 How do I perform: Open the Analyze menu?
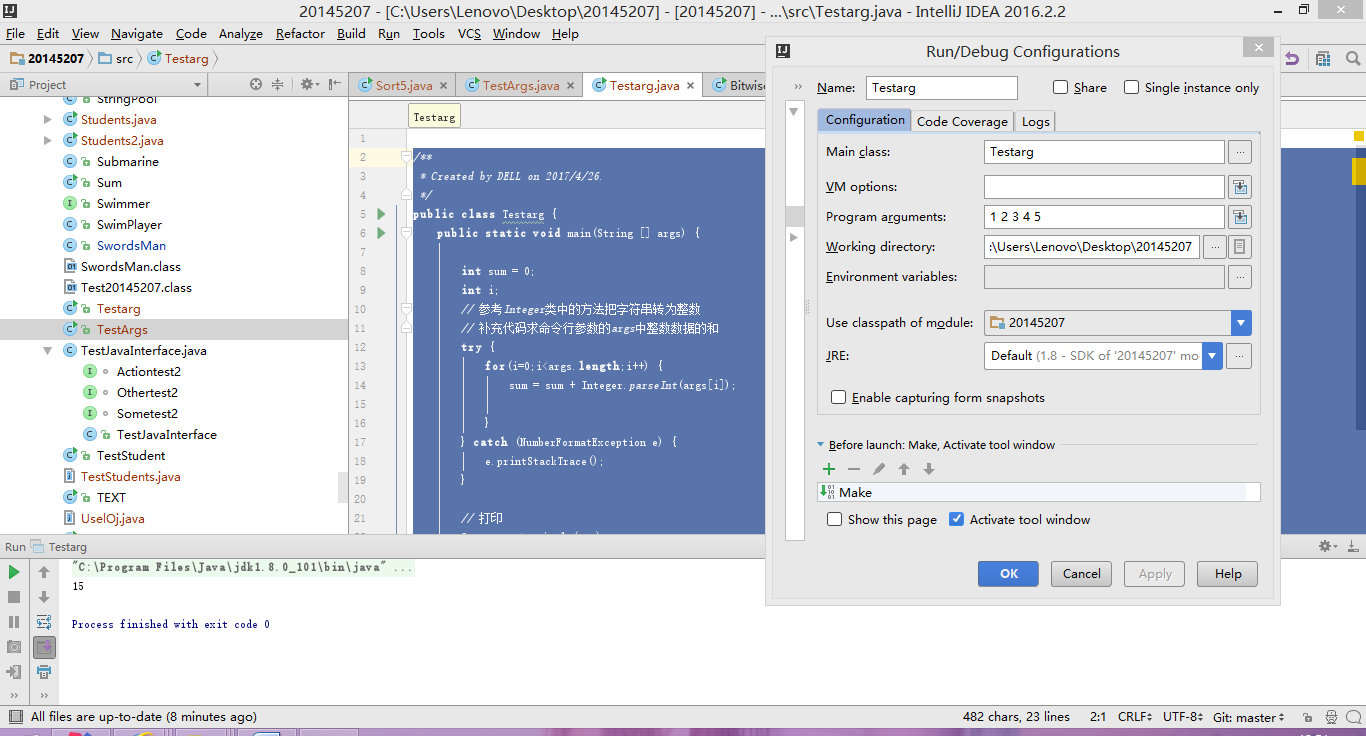(x=240, y=34)
